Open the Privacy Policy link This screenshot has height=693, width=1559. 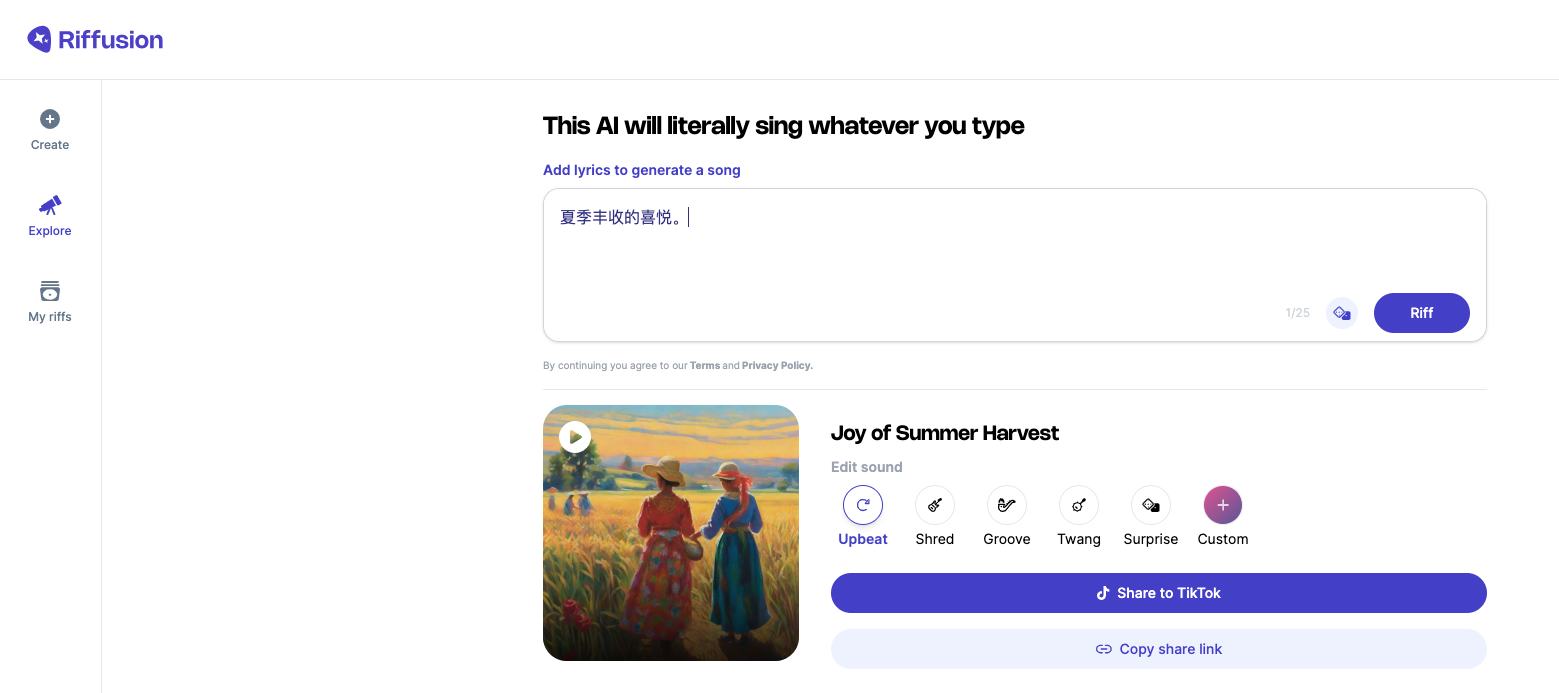point(777,366)
